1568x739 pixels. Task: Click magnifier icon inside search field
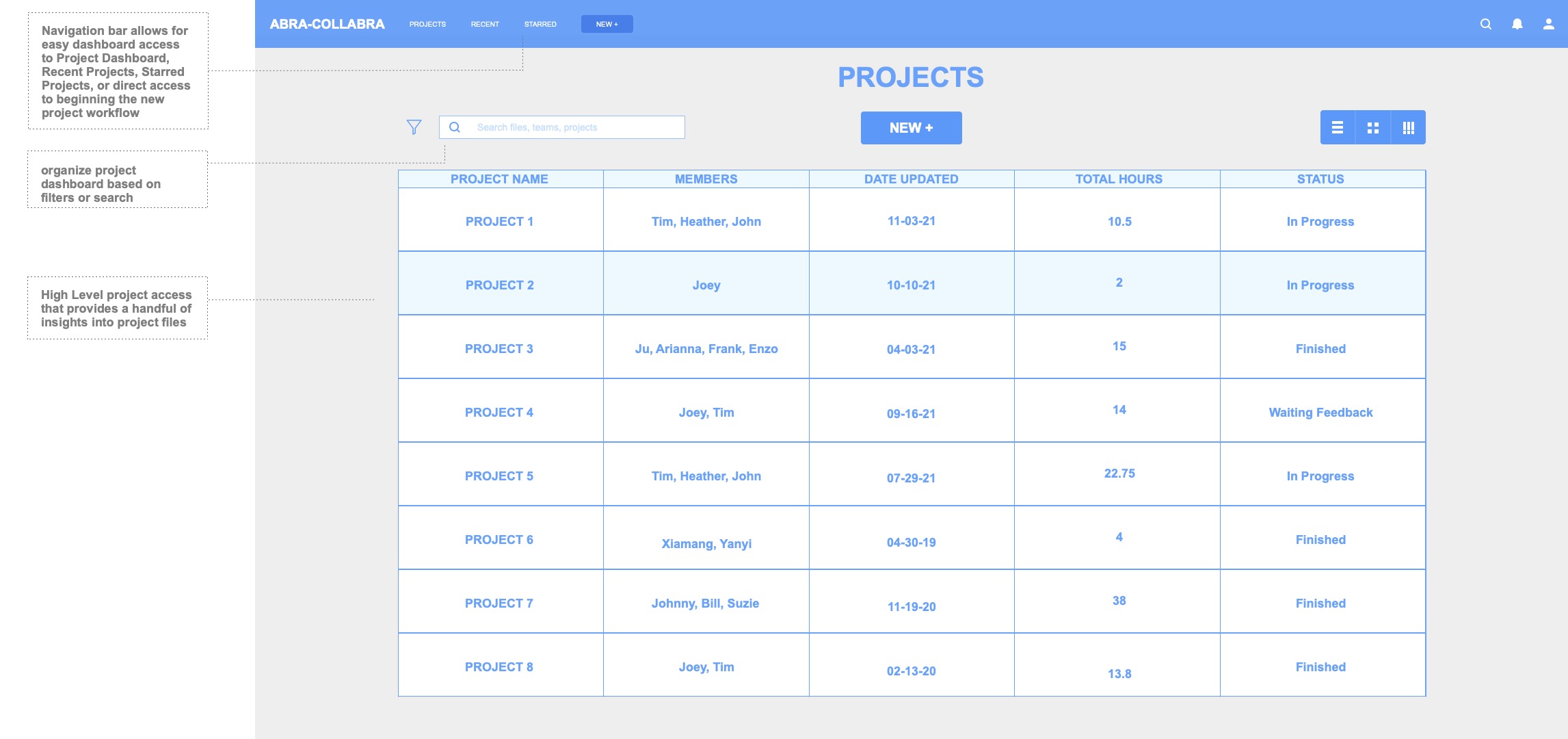coord(455,127)
